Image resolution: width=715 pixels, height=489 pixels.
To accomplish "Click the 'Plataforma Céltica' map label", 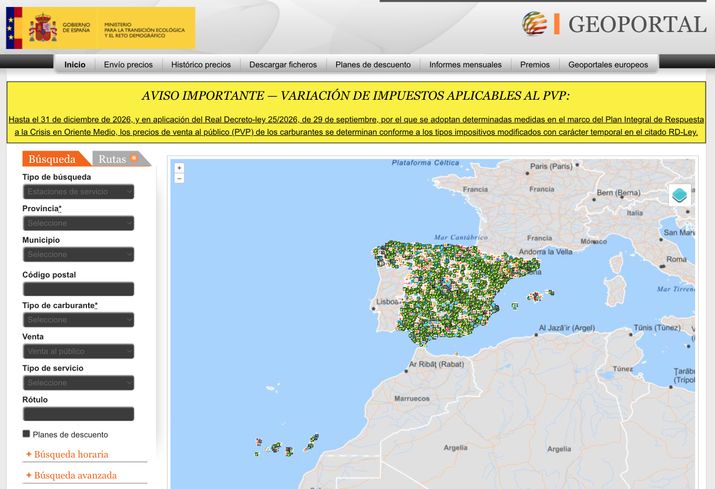I will (x=425, y=162).
